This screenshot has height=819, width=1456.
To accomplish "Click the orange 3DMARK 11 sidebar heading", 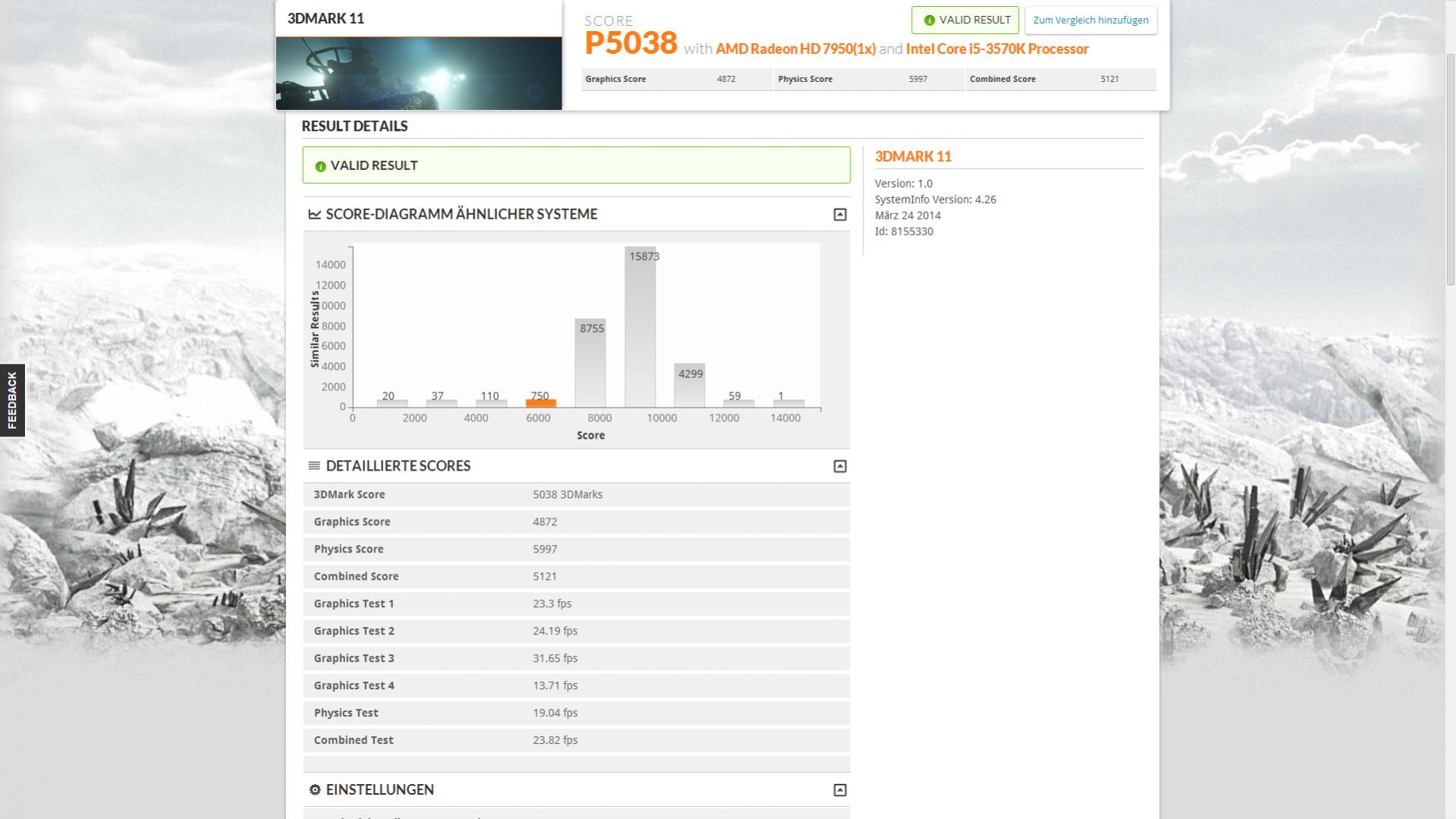I will click(x=913, y=156).
